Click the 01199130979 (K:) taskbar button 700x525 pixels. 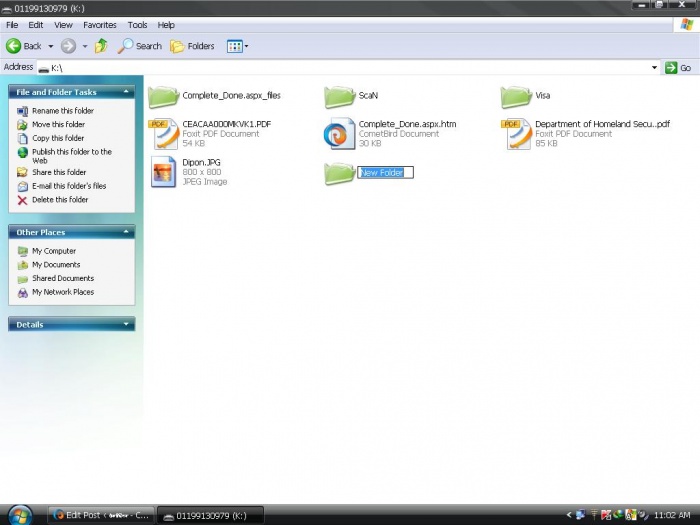click(x=211, y=516)
